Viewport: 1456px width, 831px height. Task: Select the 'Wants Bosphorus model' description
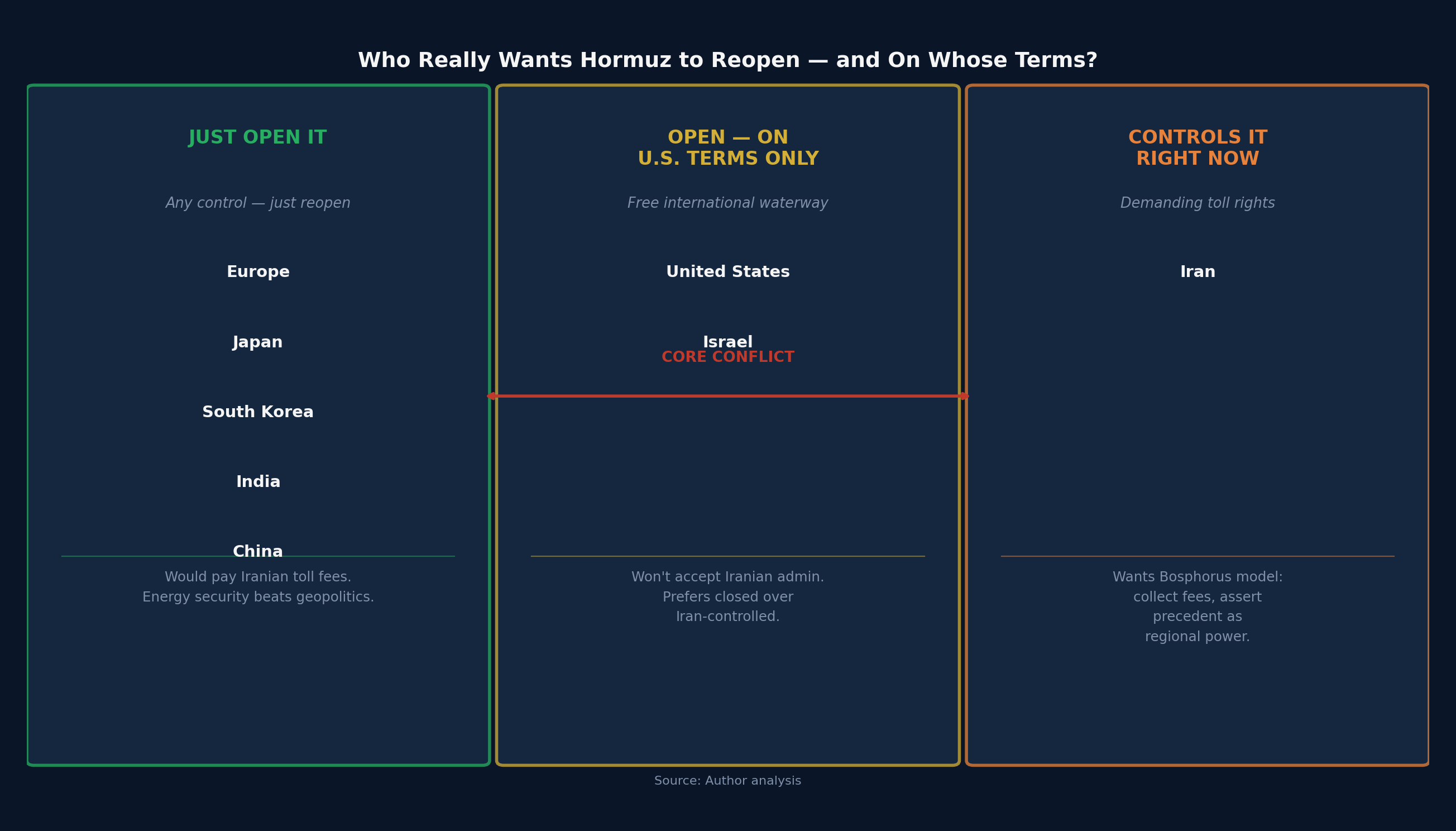pyautogui.click(x=1197, y=606)
